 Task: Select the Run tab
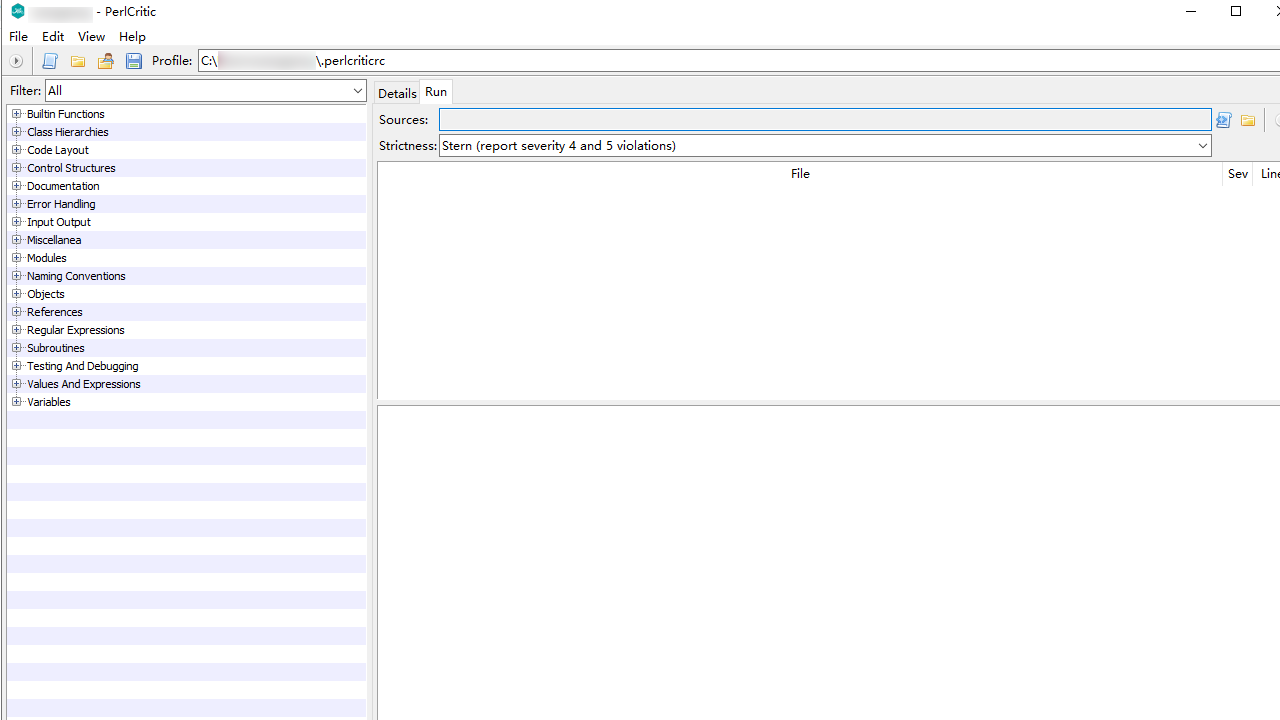[435, 91]
